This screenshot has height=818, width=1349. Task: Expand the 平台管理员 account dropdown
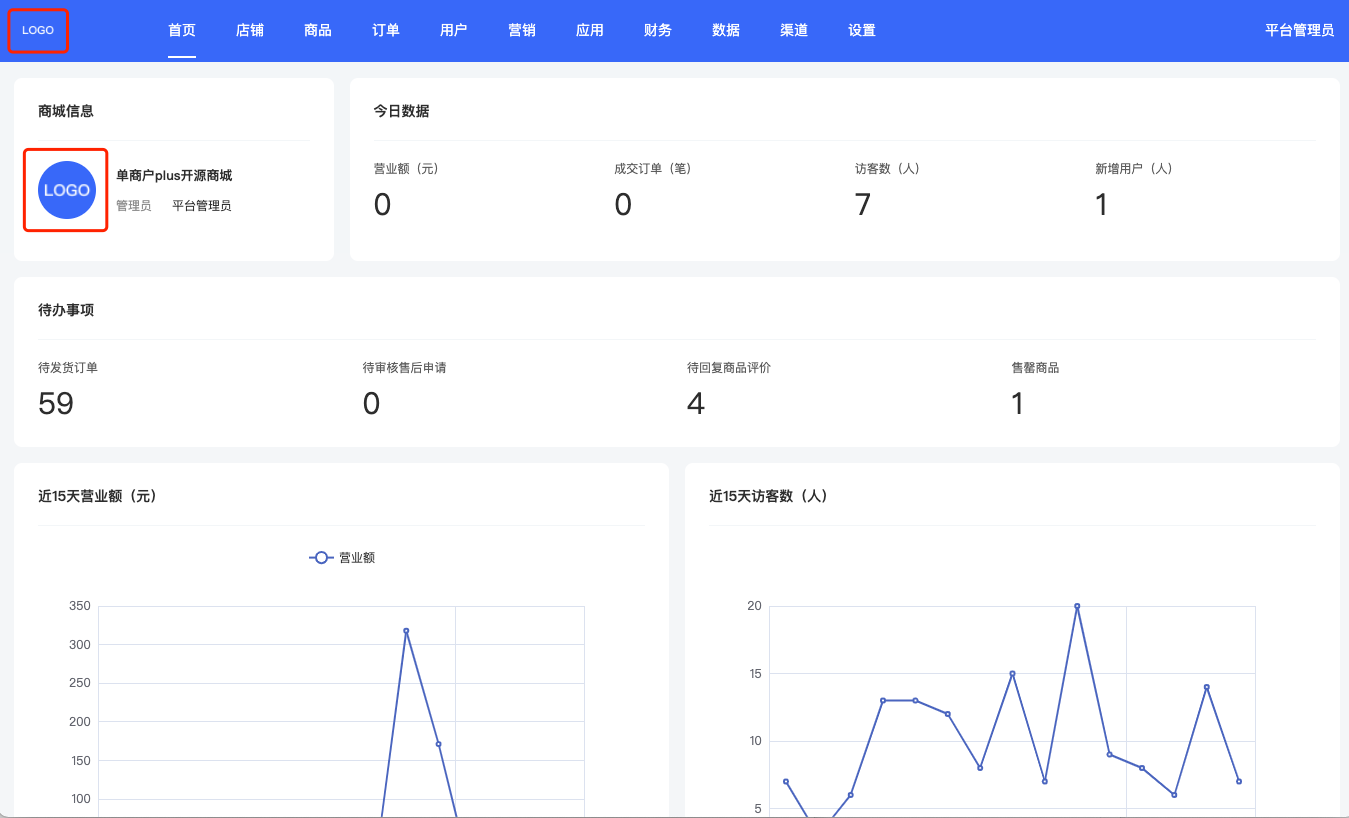[1299, 30]
